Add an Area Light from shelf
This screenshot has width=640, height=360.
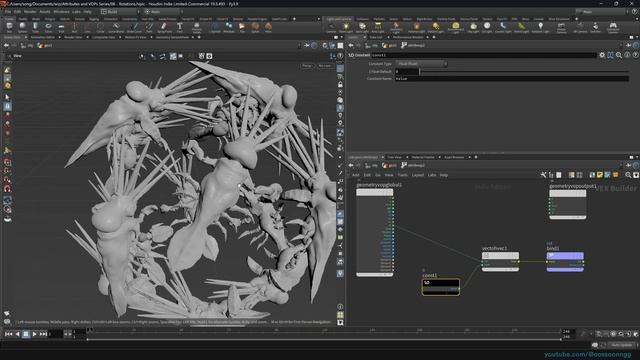[x=378, y=27]
